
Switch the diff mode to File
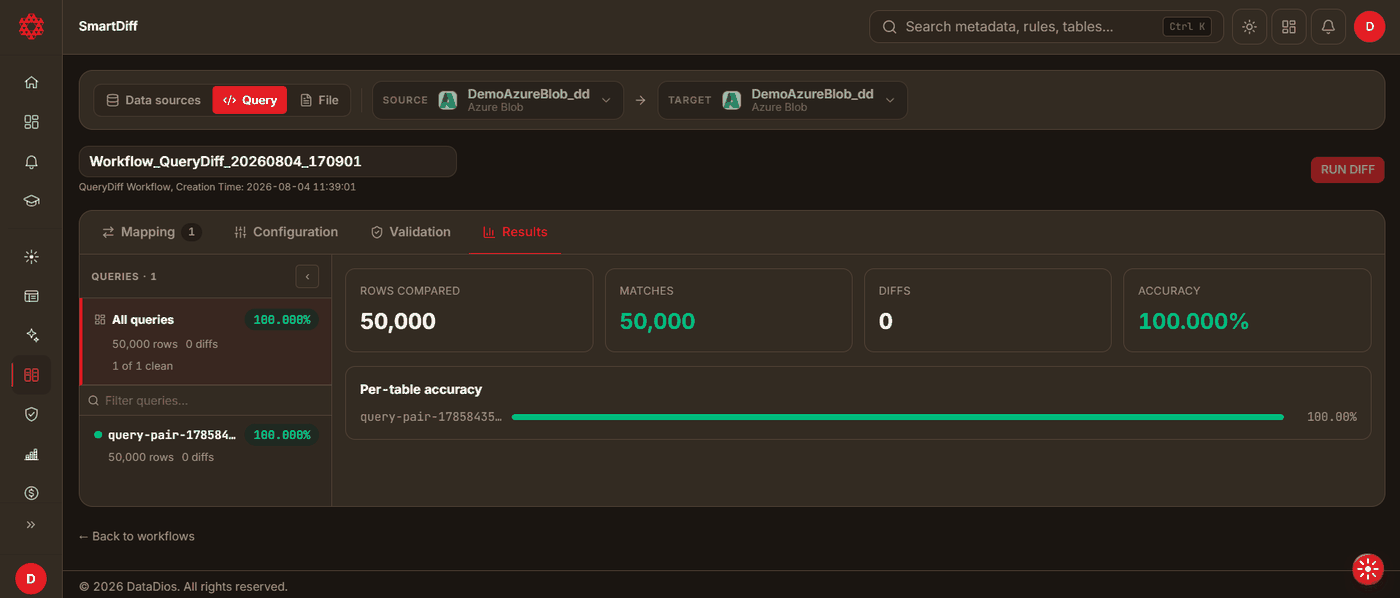319,100
